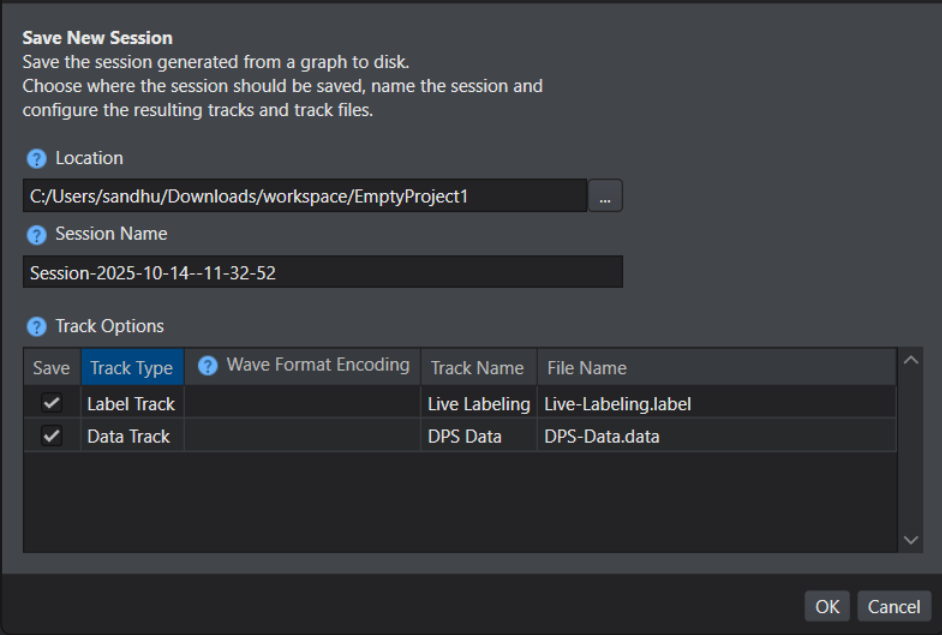Click the Wave Format Encoding help icon
The image size is (942, 635).
[x=208, y=366]
